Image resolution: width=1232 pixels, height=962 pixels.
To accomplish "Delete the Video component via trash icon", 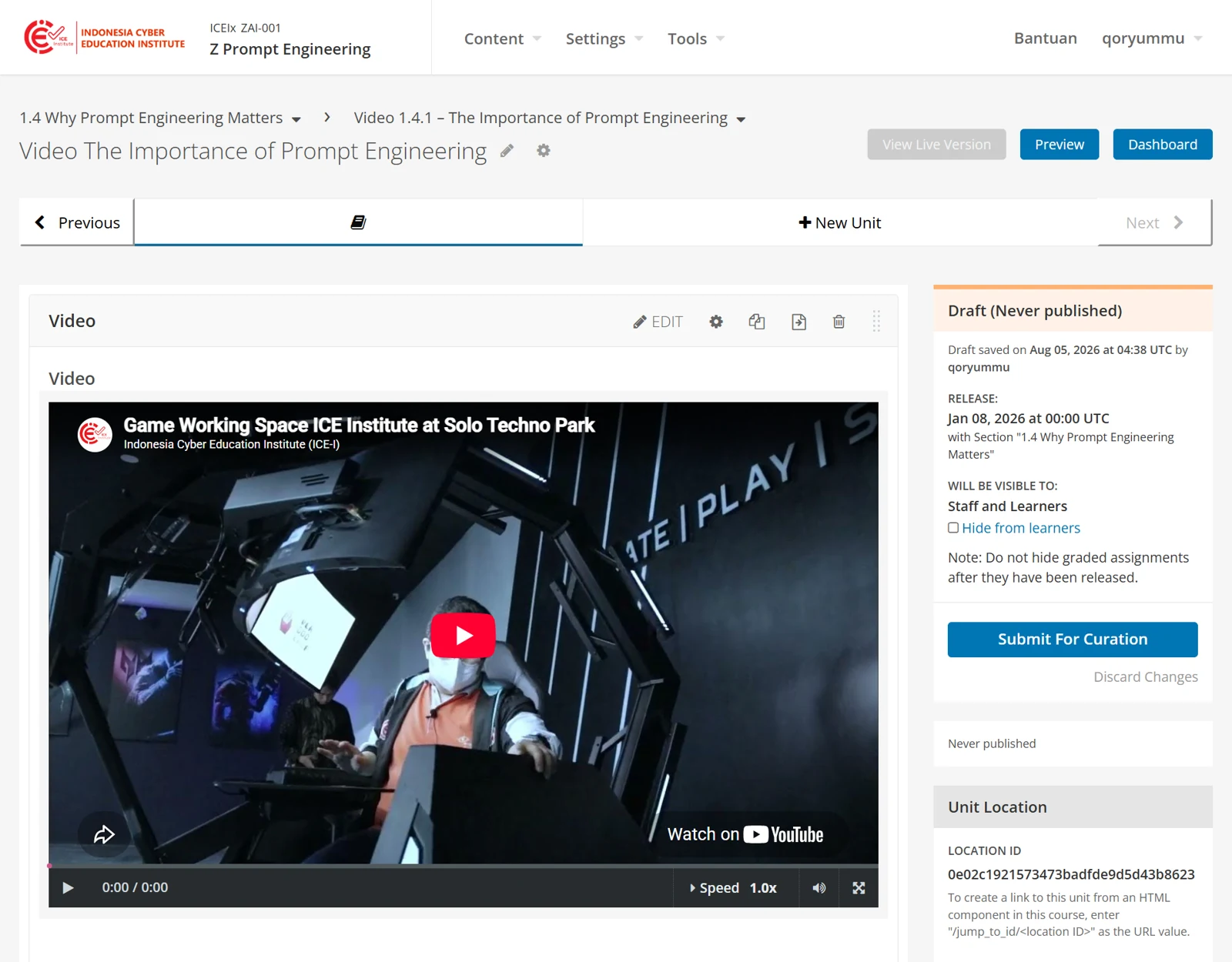I will point(839,322).
